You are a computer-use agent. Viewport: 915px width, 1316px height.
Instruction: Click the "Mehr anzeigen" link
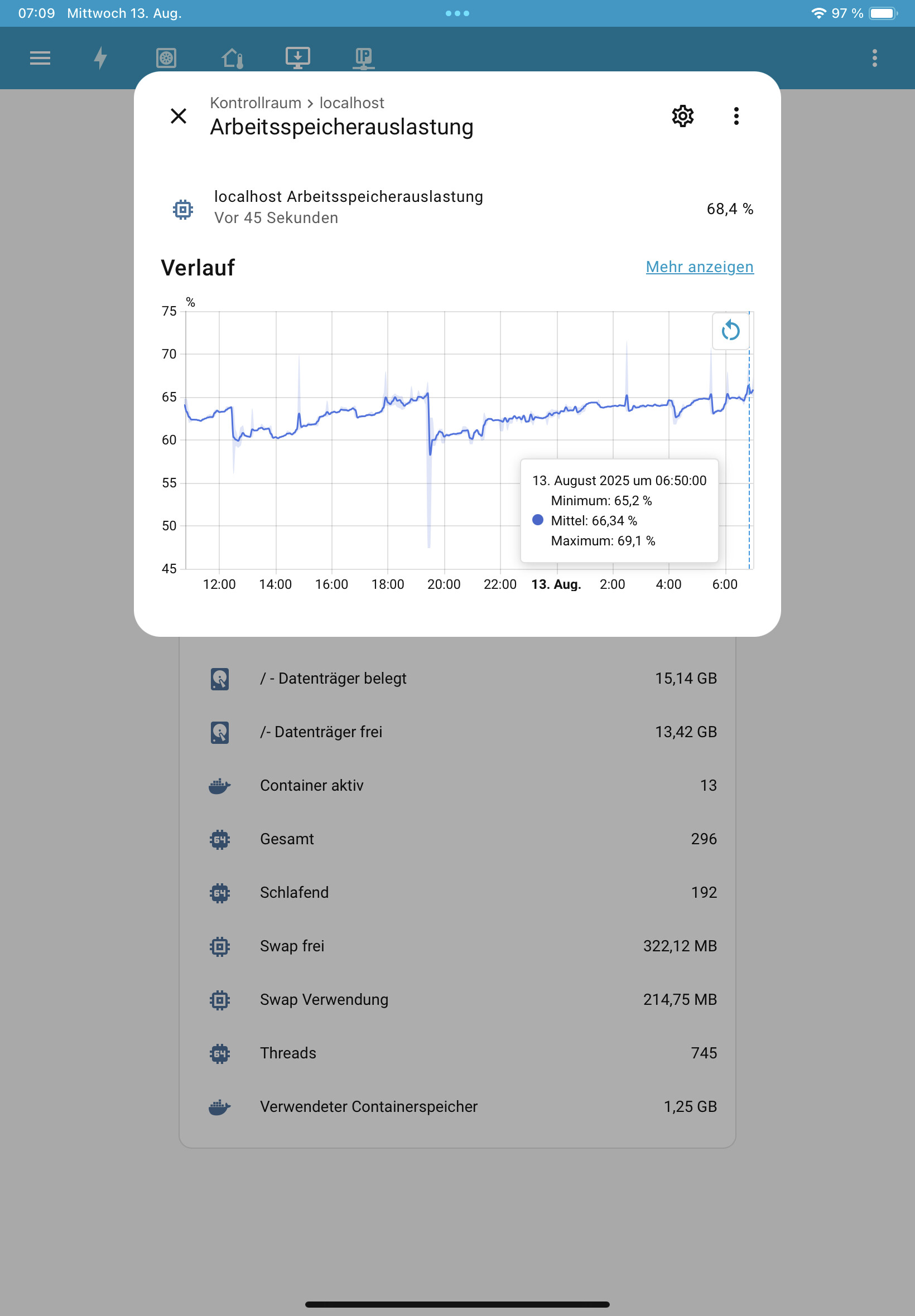(699, 267)
